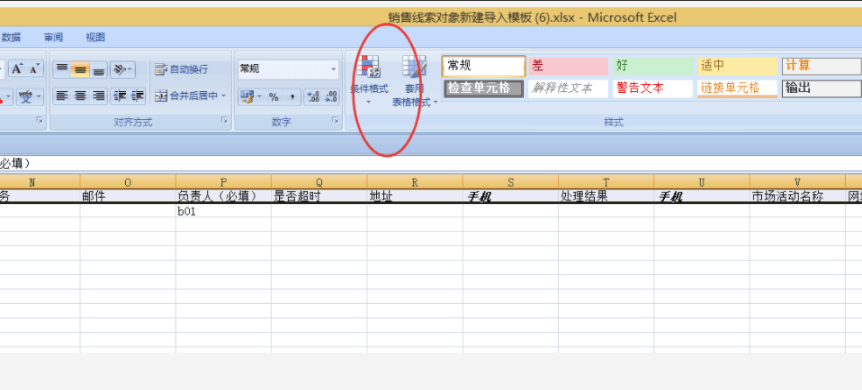Select the 处理结果 header cell

606,196
